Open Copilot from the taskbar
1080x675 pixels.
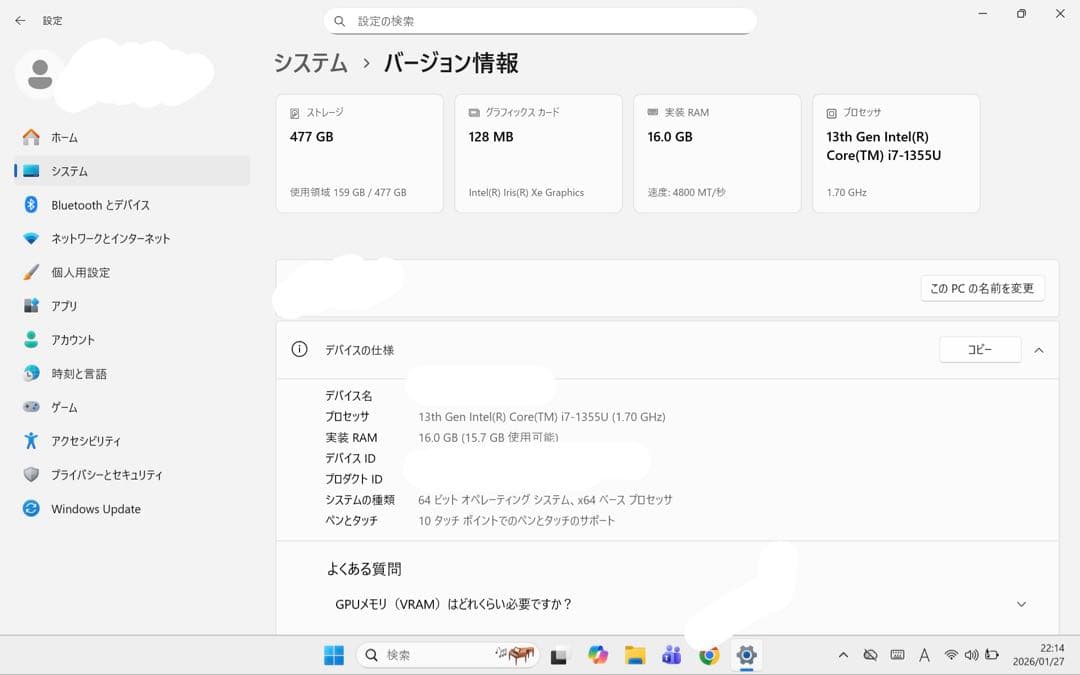pos(597,655)
